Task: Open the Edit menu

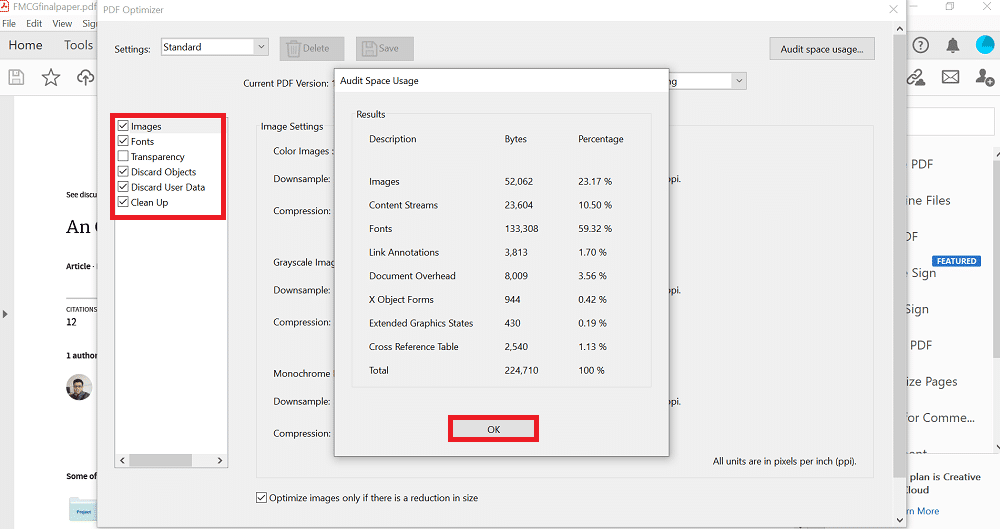Action: click(34, 23)
